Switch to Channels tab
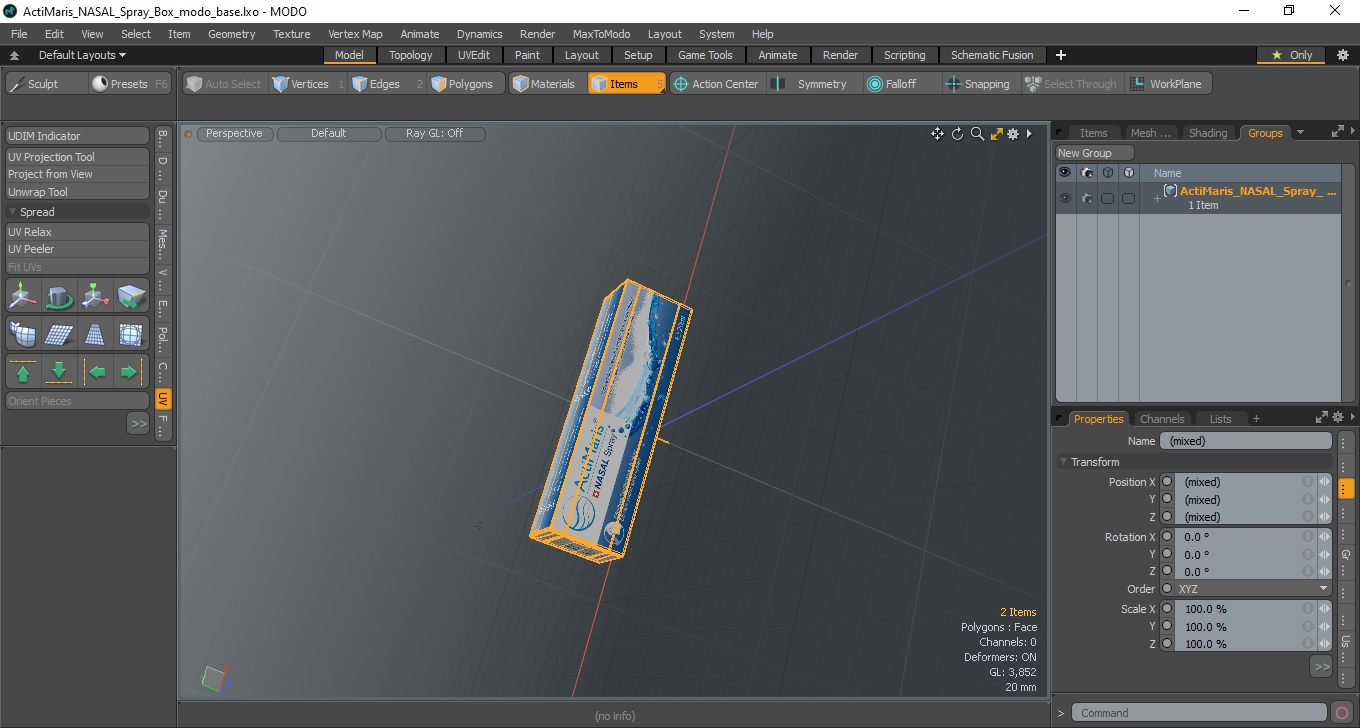The width and height of the screenshot is (1360, 728). coord(1162,419)
